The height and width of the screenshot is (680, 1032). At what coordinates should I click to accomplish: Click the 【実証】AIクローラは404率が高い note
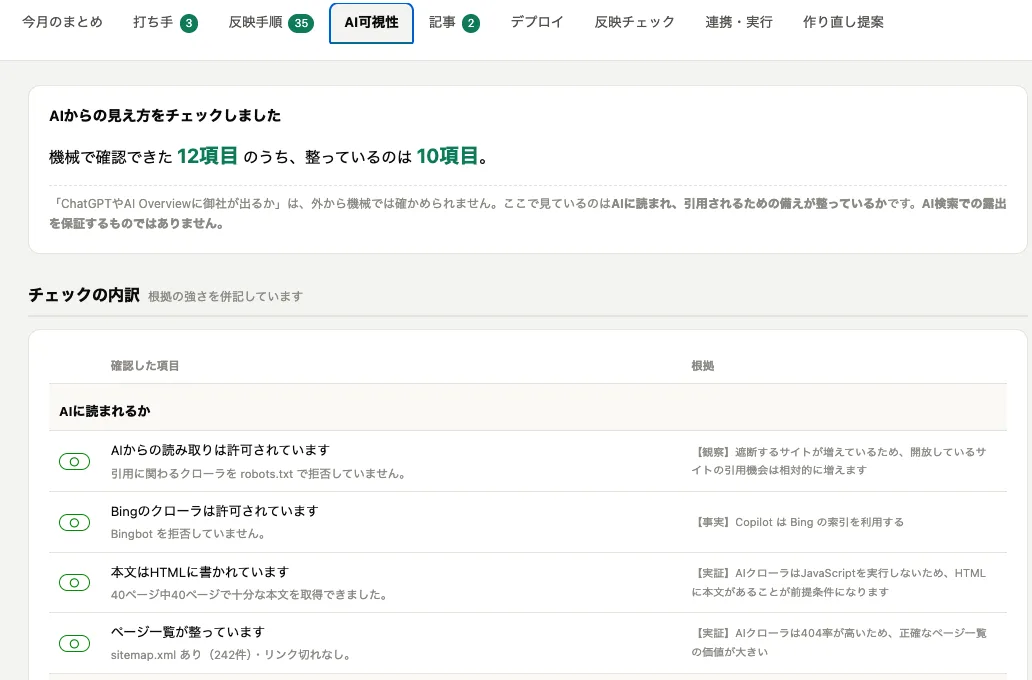pos(839,642)
